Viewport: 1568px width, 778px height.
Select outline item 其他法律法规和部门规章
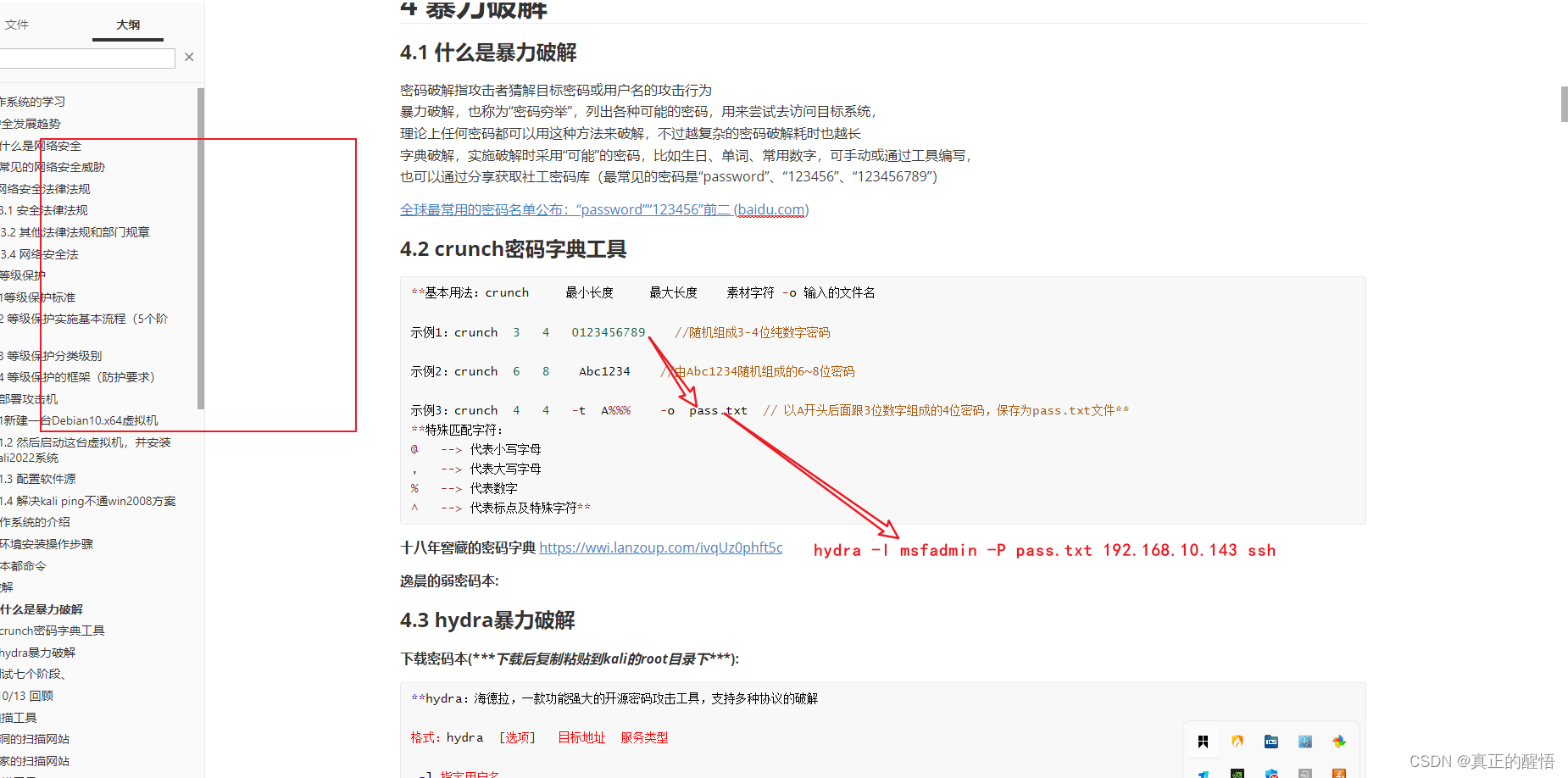pos(75,232)
